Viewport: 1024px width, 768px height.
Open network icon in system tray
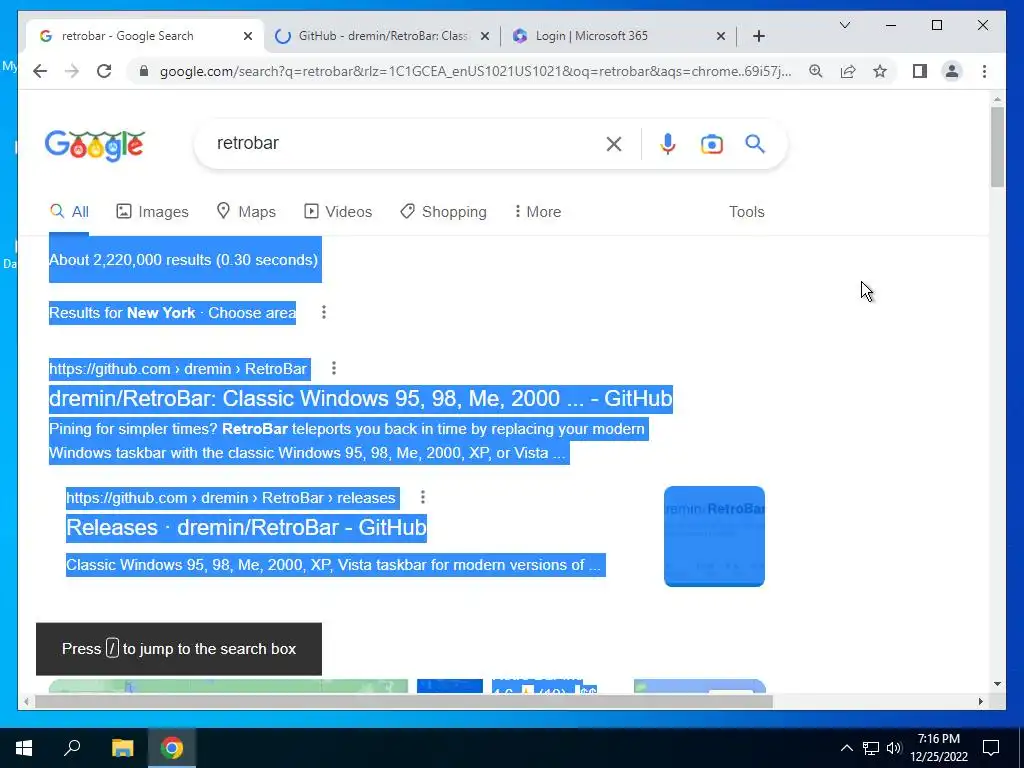pyautogui.click(x=871, y=748)
